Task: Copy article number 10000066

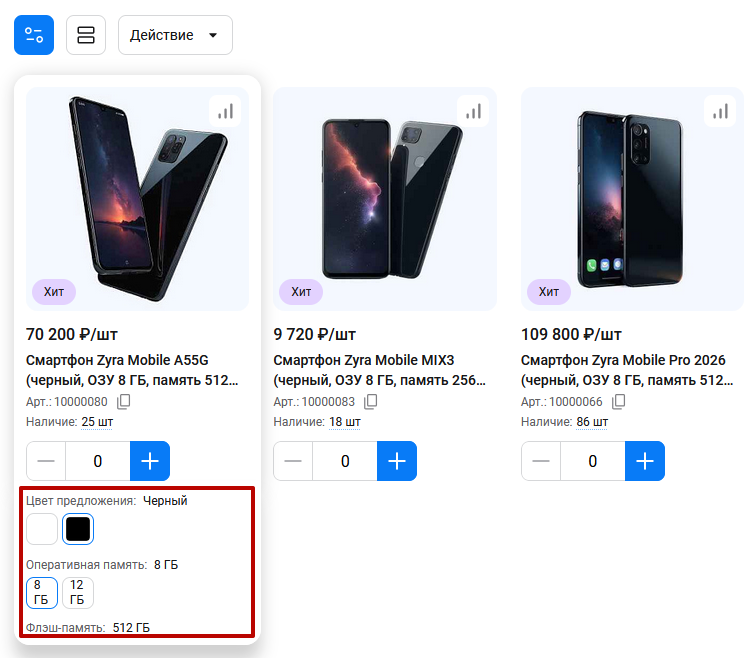Action: 619,402
